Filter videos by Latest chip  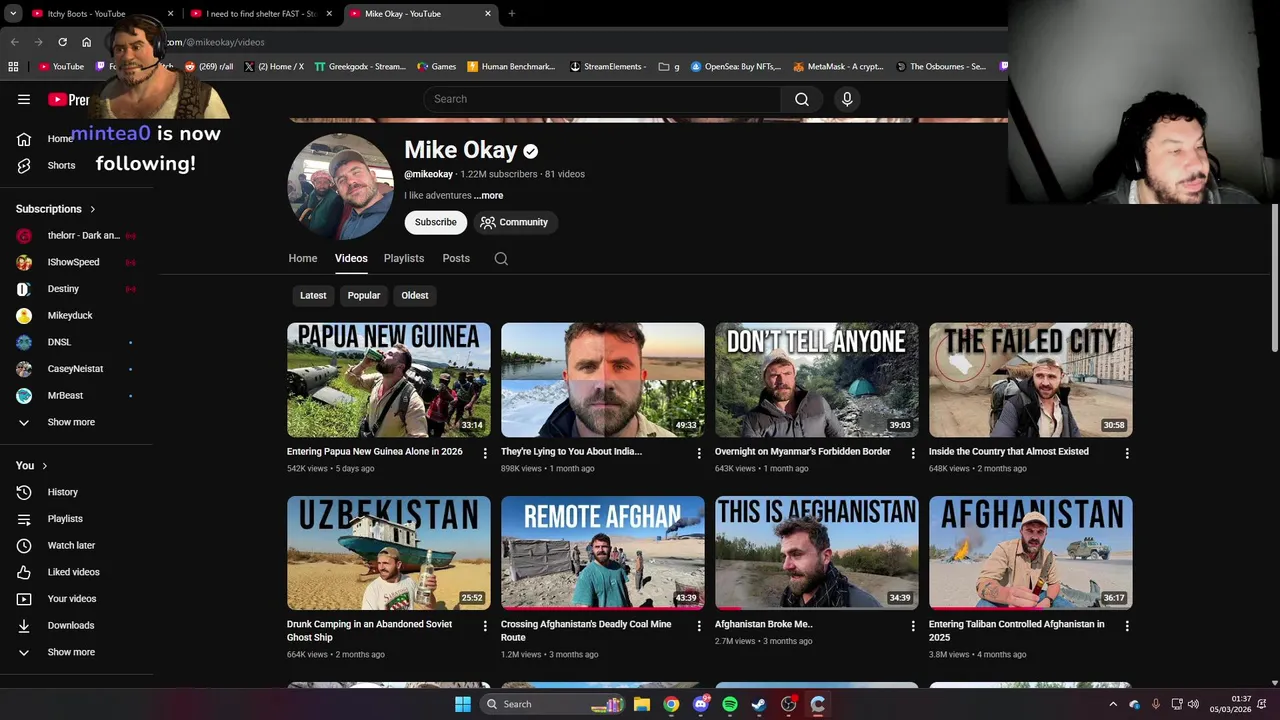[x=313, y=295]
